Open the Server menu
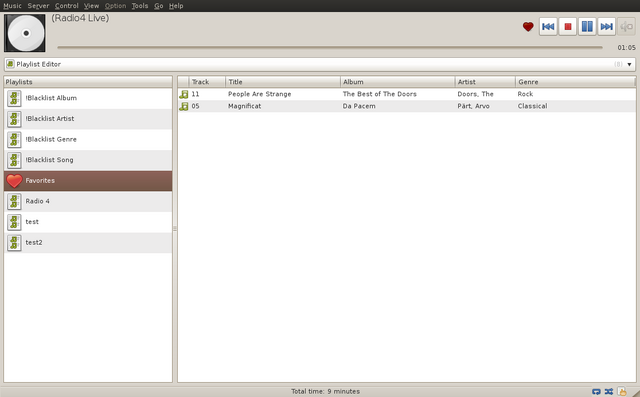The height and width of the screenshot is (397, 640). [38, 6]
